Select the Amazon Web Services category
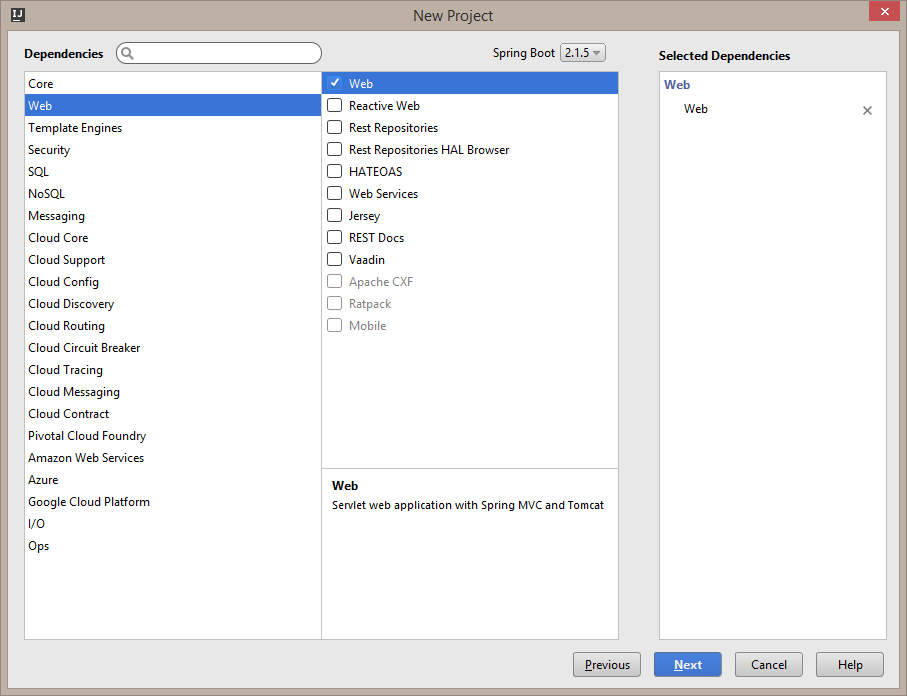 click(173, 457)
